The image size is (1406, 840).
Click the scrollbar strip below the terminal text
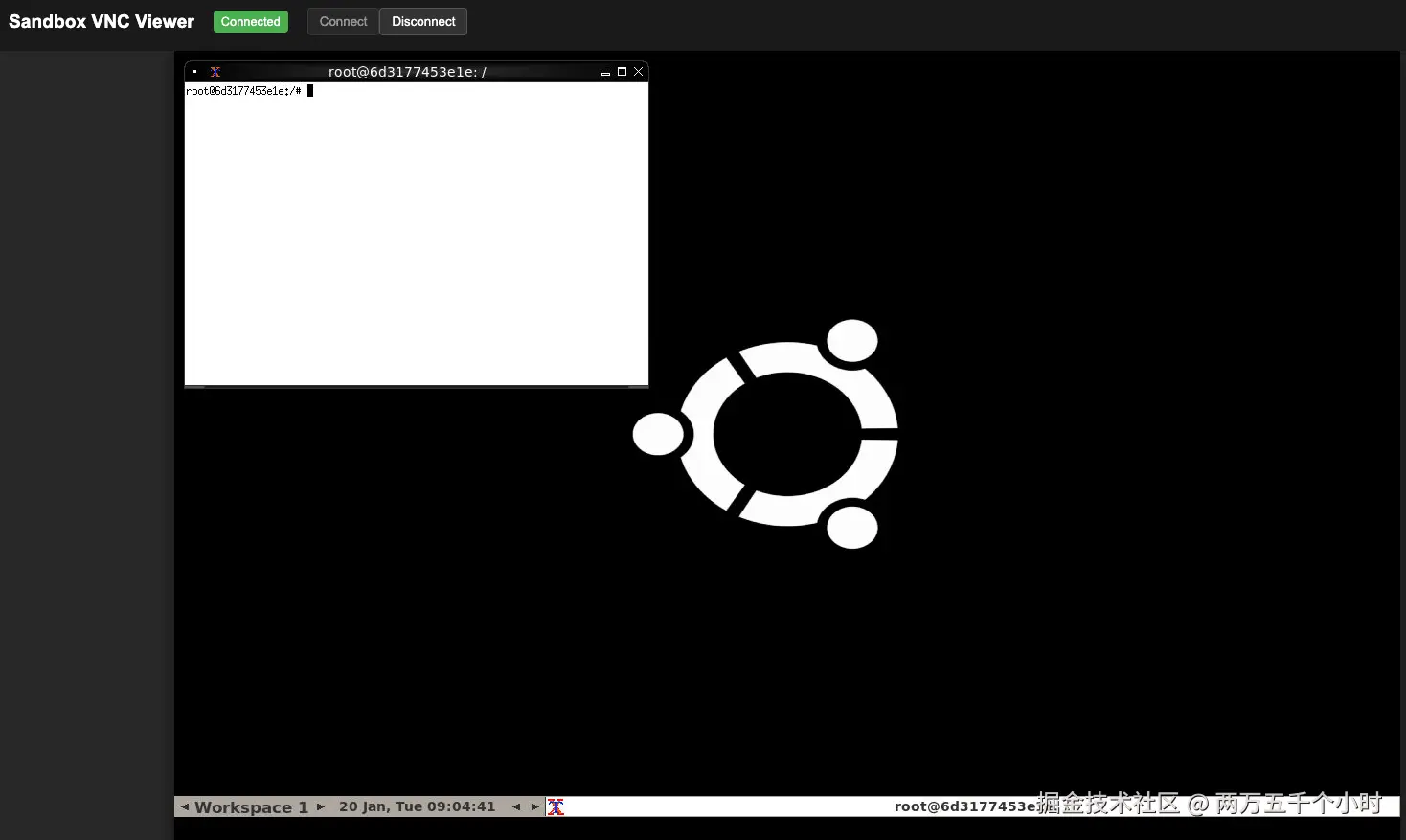(x=416, y=385)
